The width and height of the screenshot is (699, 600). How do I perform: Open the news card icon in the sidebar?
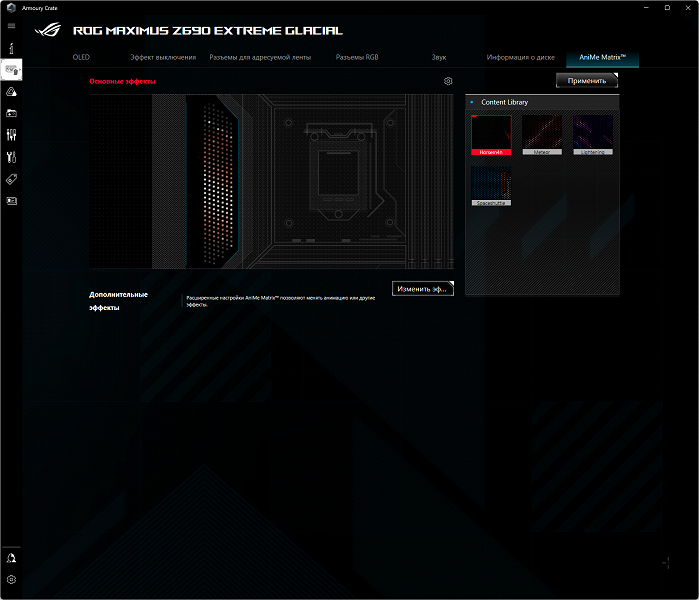(x=11, y=201)
